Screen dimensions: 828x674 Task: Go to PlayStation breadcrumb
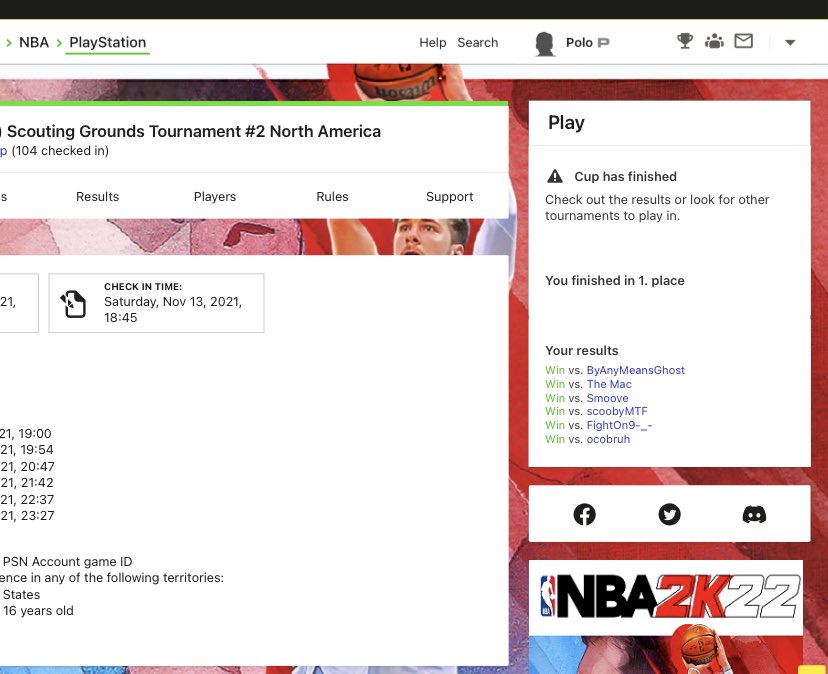[108, 42]
